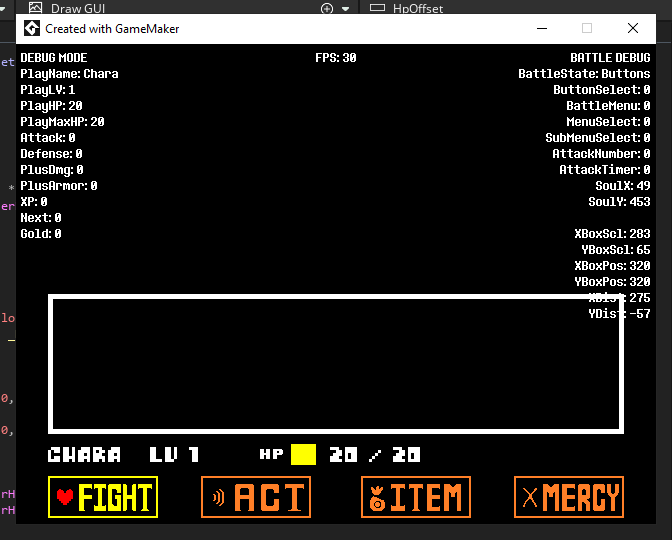
Task: Select the MERCY button
Action: [569, 497]
